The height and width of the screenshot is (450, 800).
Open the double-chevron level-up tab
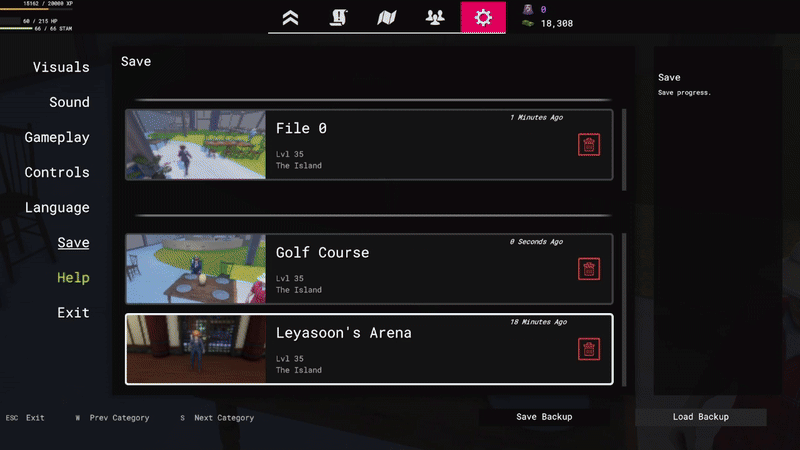pos(290,17)
